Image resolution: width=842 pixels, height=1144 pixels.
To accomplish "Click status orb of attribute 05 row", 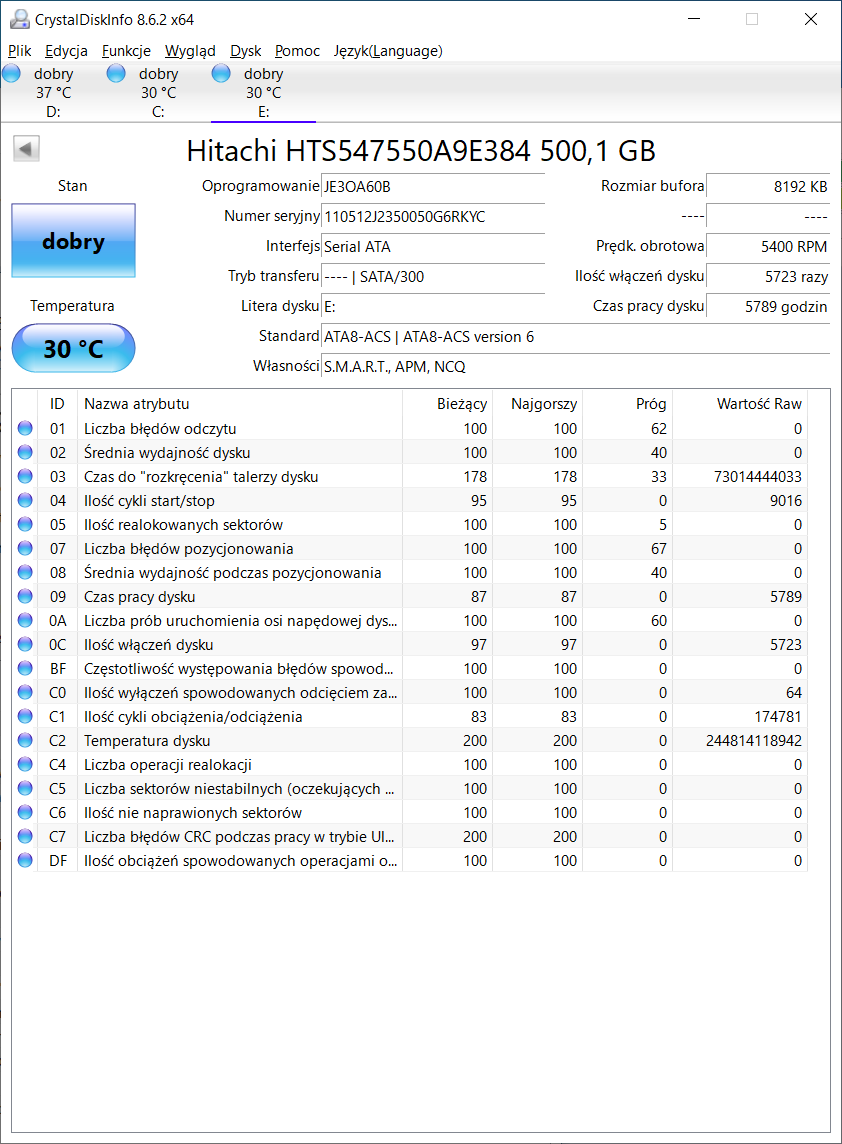I will click(x=25, y=525).
